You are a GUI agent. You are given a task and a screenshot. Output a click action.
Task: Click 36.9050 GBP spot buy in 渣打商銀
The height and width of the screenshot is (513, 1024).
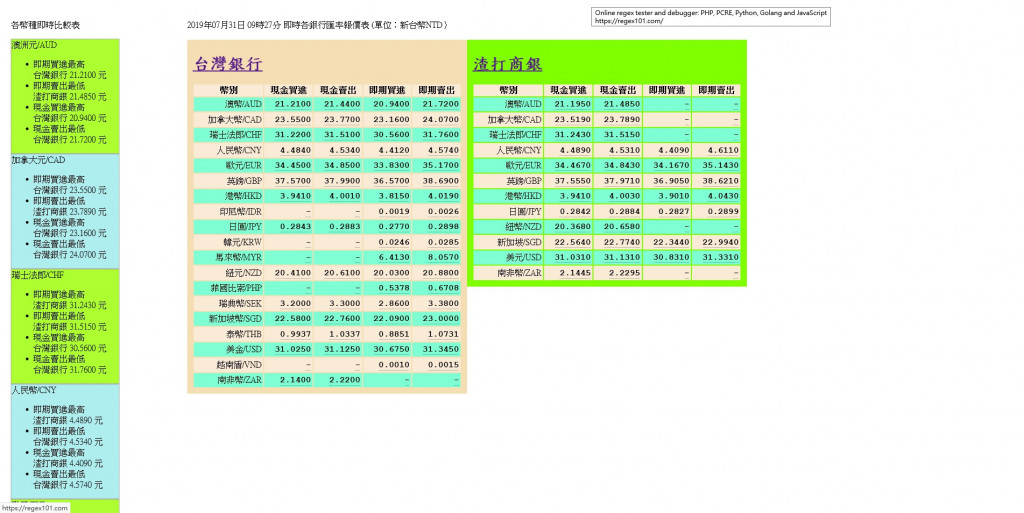pyautogui.click(x=671, y=181)
